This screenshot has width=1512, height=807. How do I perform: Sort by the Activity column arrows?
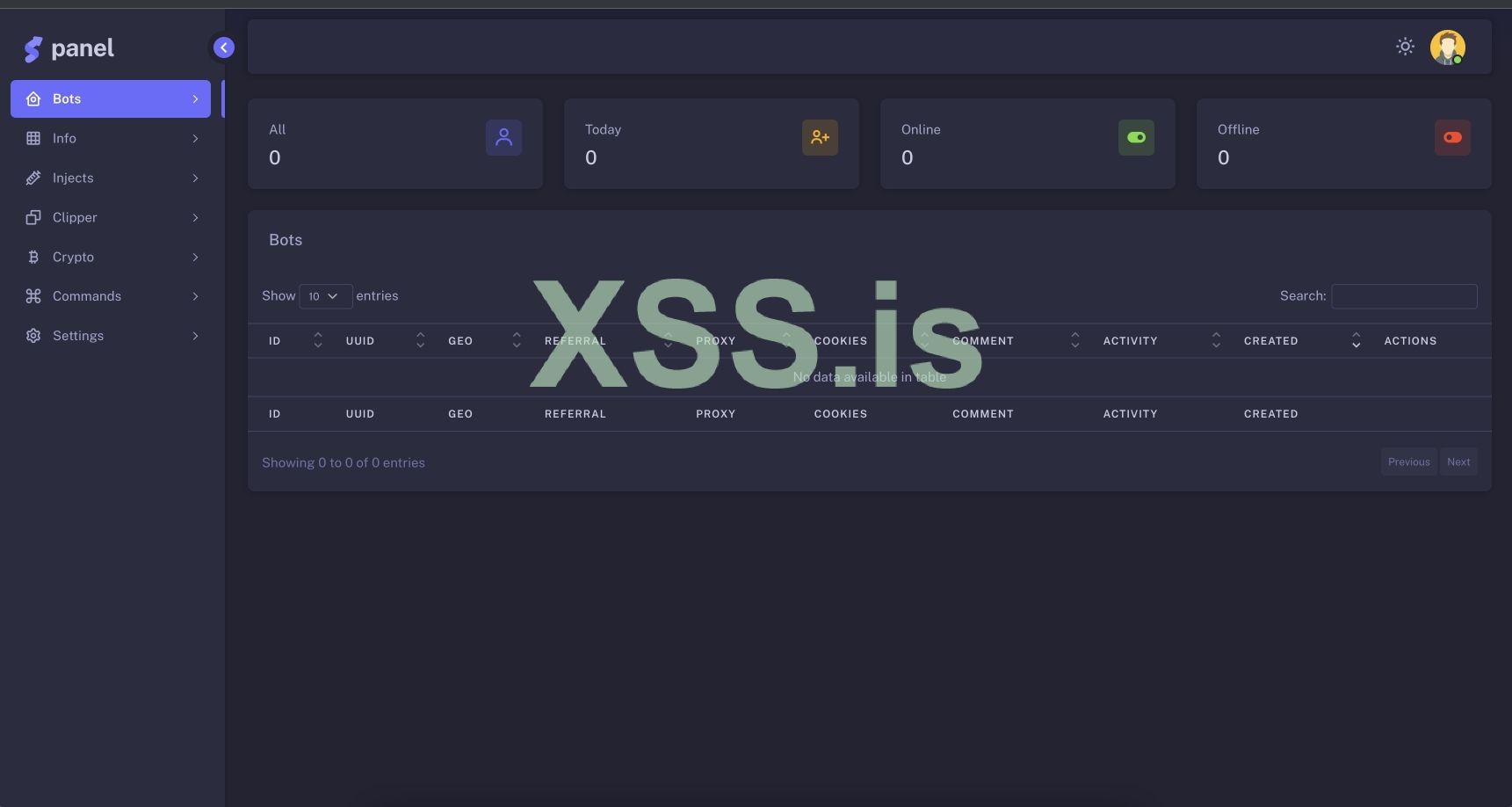1216,340
